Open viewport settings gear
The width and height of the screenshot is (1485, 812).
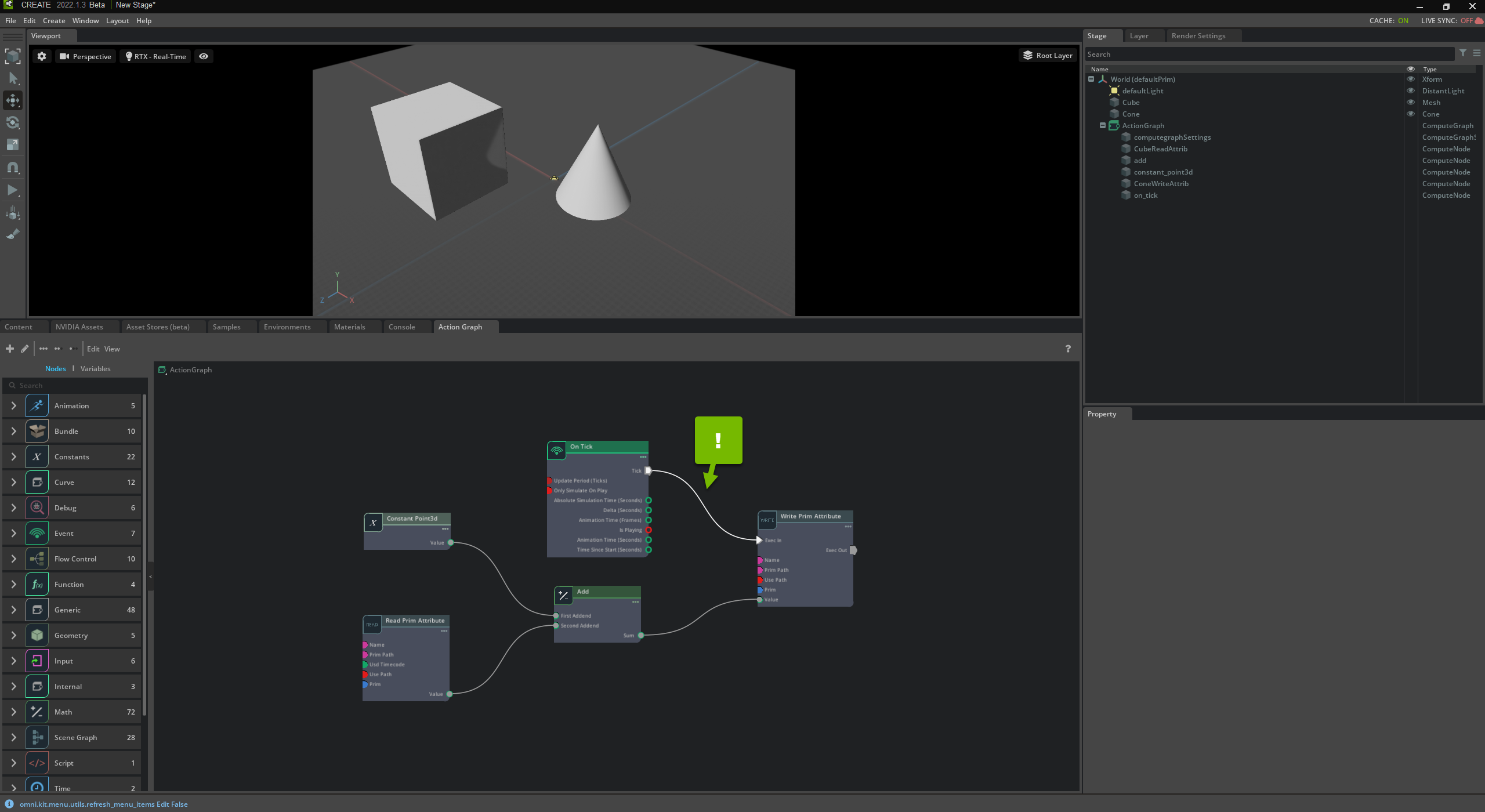42,56
